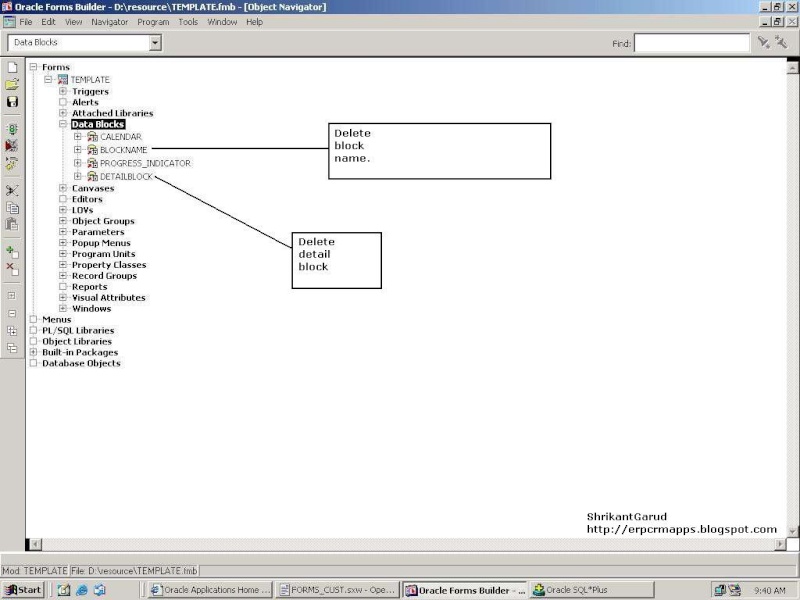Click the third quick launch icon on the taskbar

[x=99, y=590]
